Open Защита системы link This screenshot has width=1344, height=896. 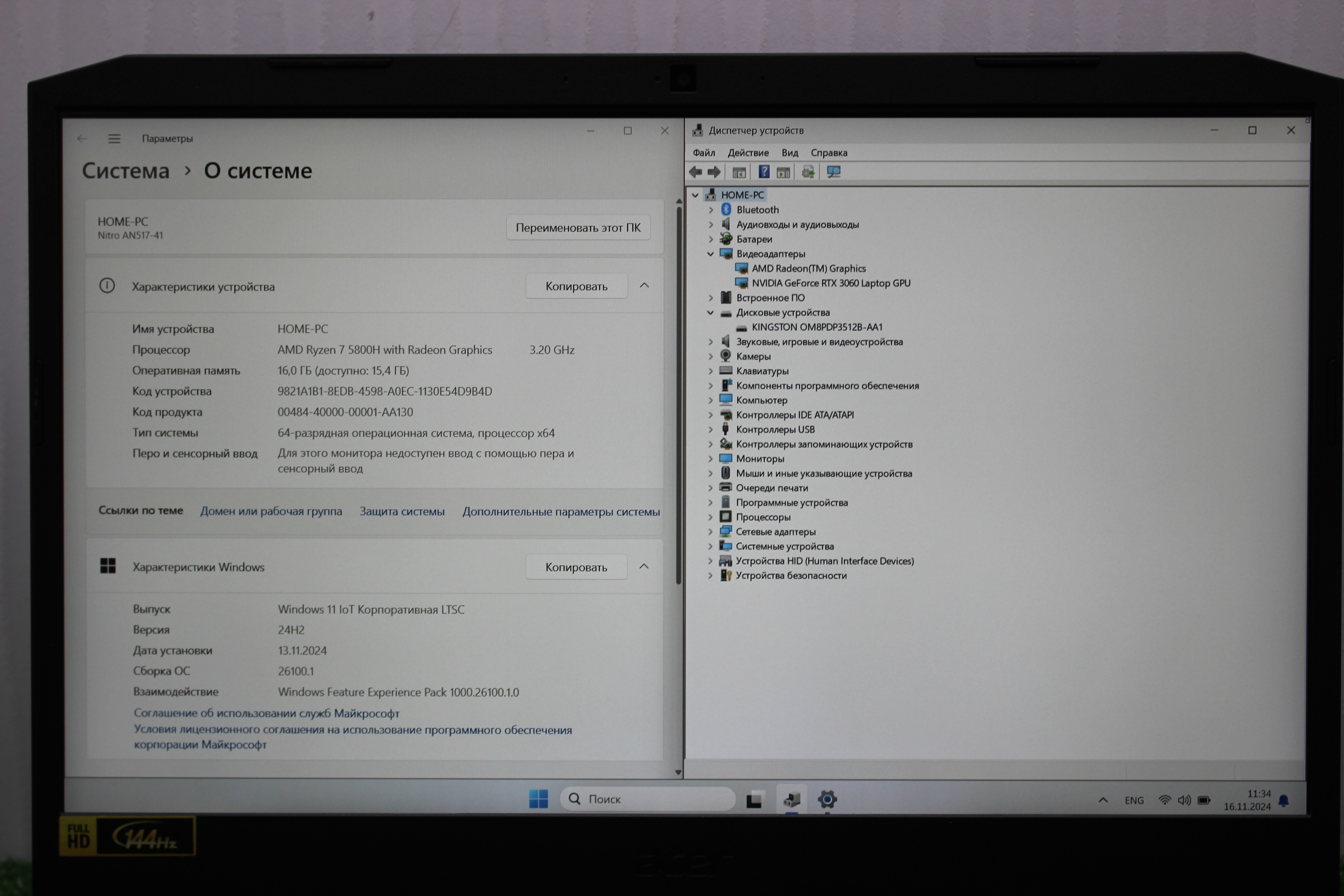[402, 512]
